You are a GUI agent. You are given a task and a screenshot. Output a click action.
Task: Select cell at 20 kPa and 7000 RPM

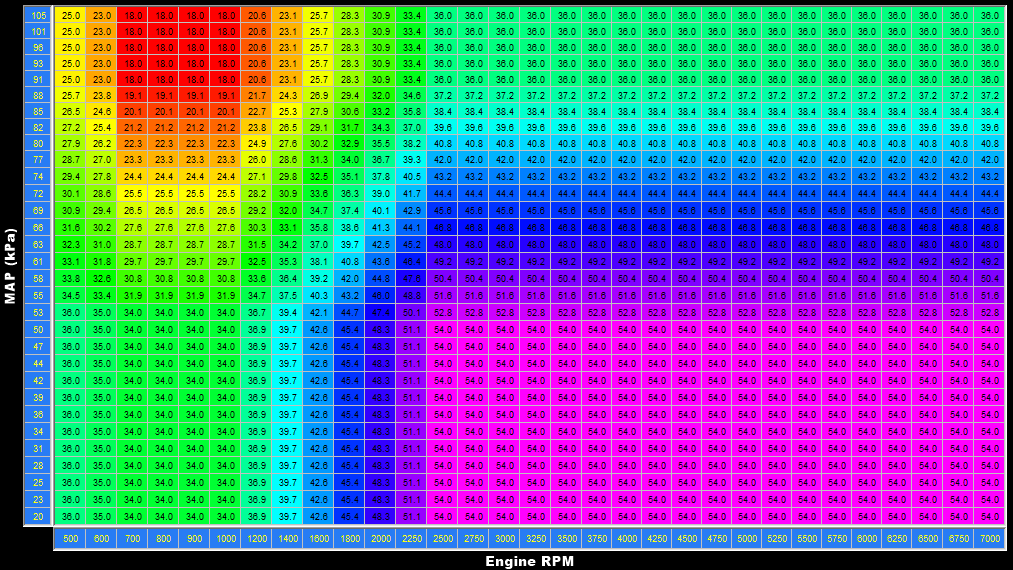pos(989,516)
